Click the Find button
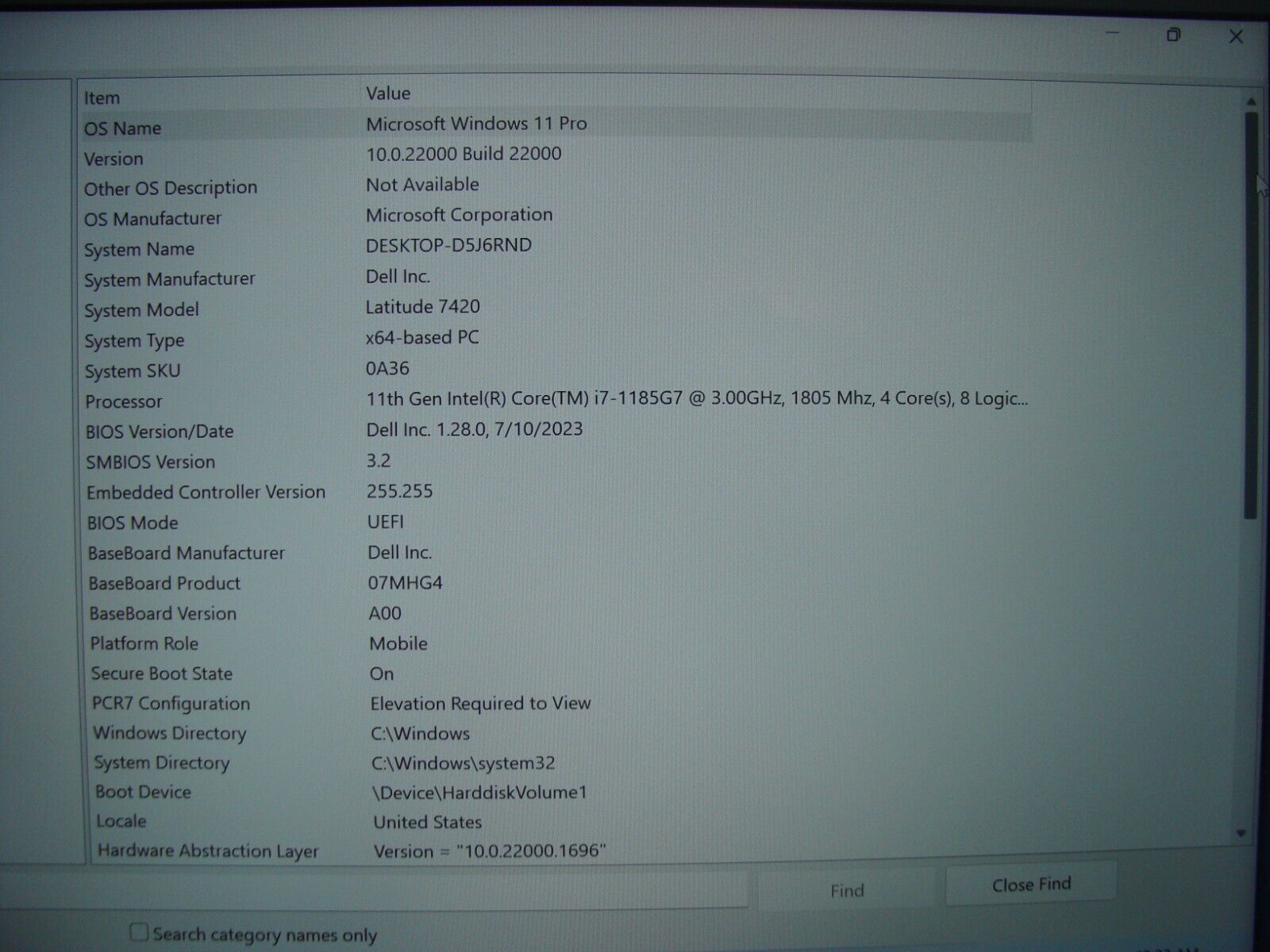This screenshot has width=1270, height=952. point(847,891)
